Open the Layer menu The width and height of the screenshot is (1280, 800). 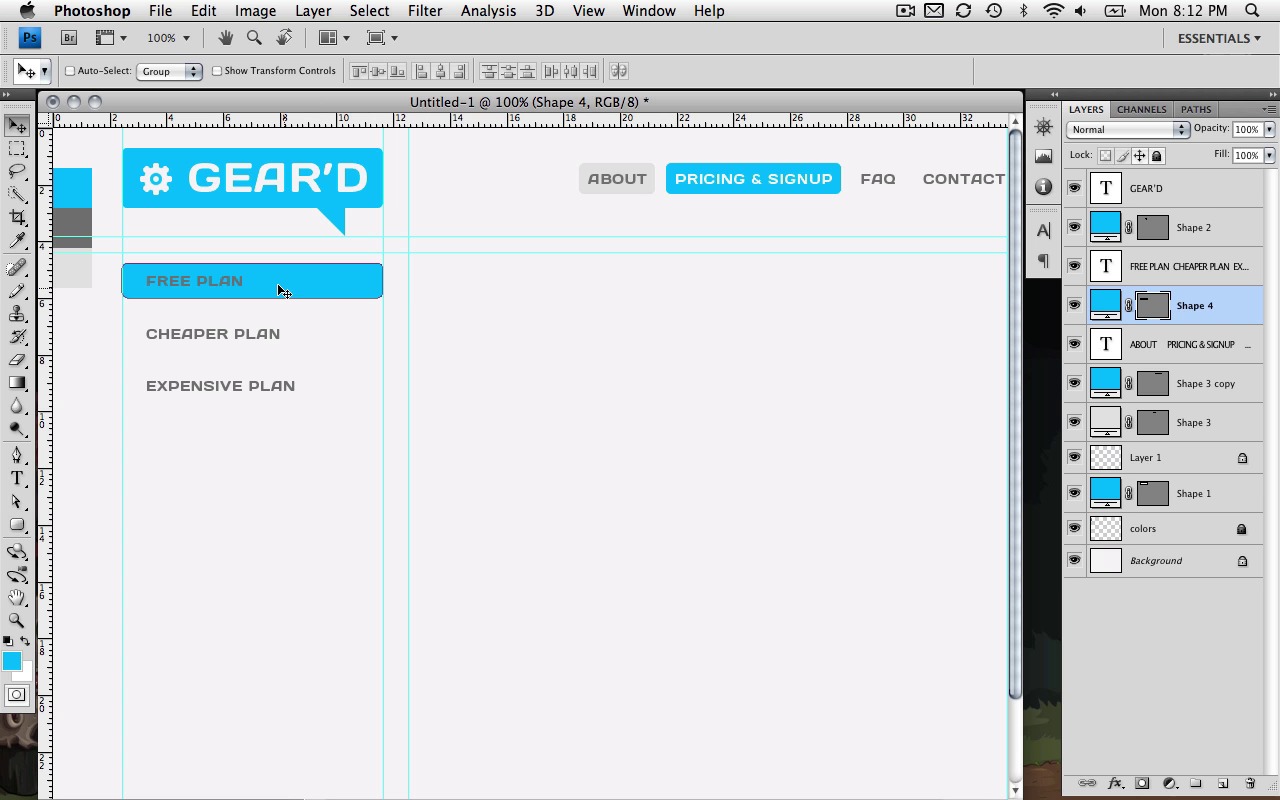pos(312,11)
